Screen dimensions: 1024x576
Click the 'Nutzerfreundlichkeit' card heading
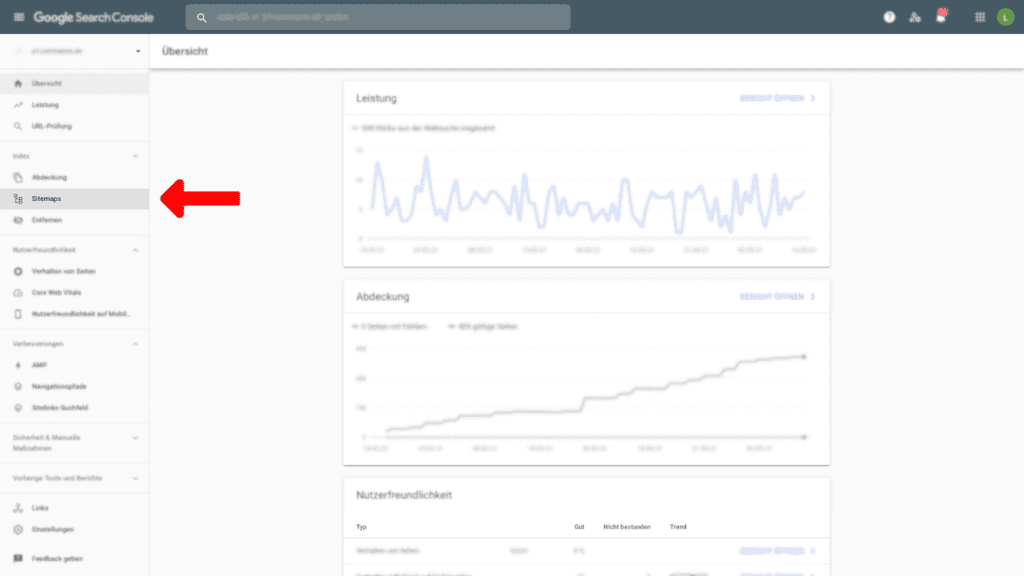[404, 495]
